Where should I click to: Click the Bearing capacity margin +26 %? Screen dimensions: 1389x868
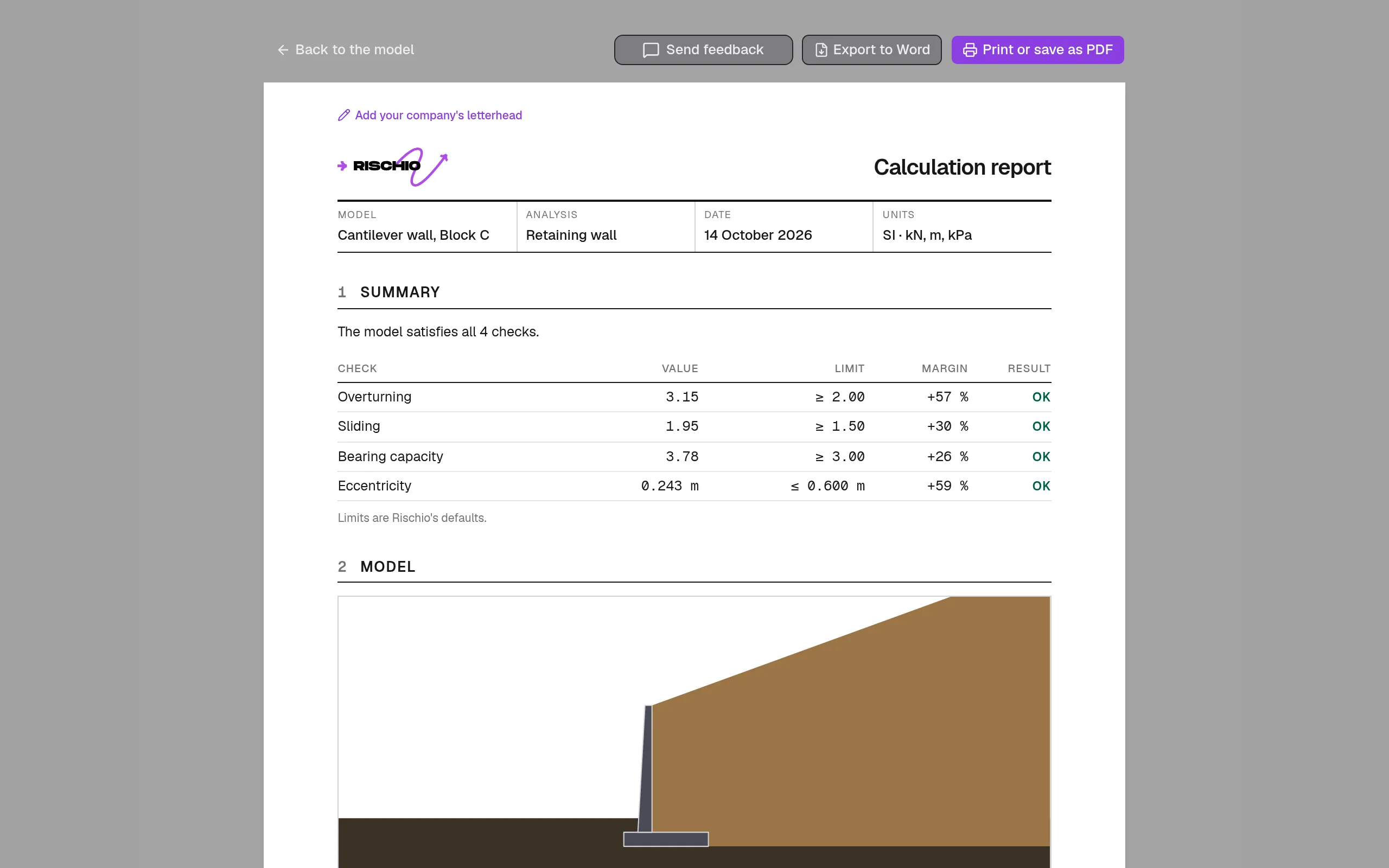point(948,457)
